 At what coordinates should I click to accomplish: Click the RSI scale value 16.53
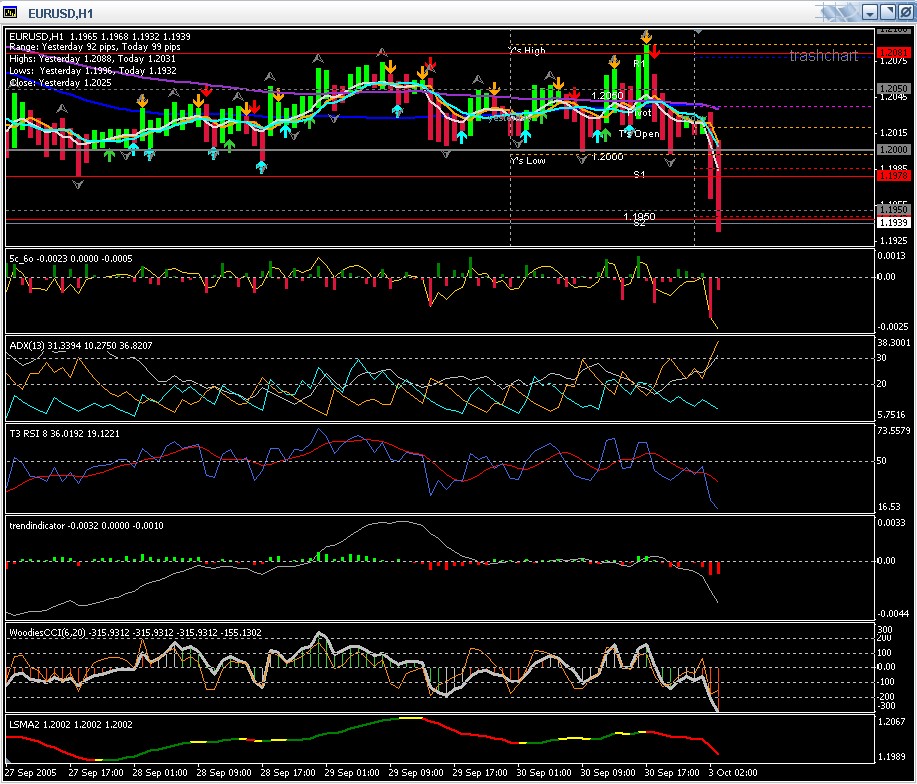889,507
